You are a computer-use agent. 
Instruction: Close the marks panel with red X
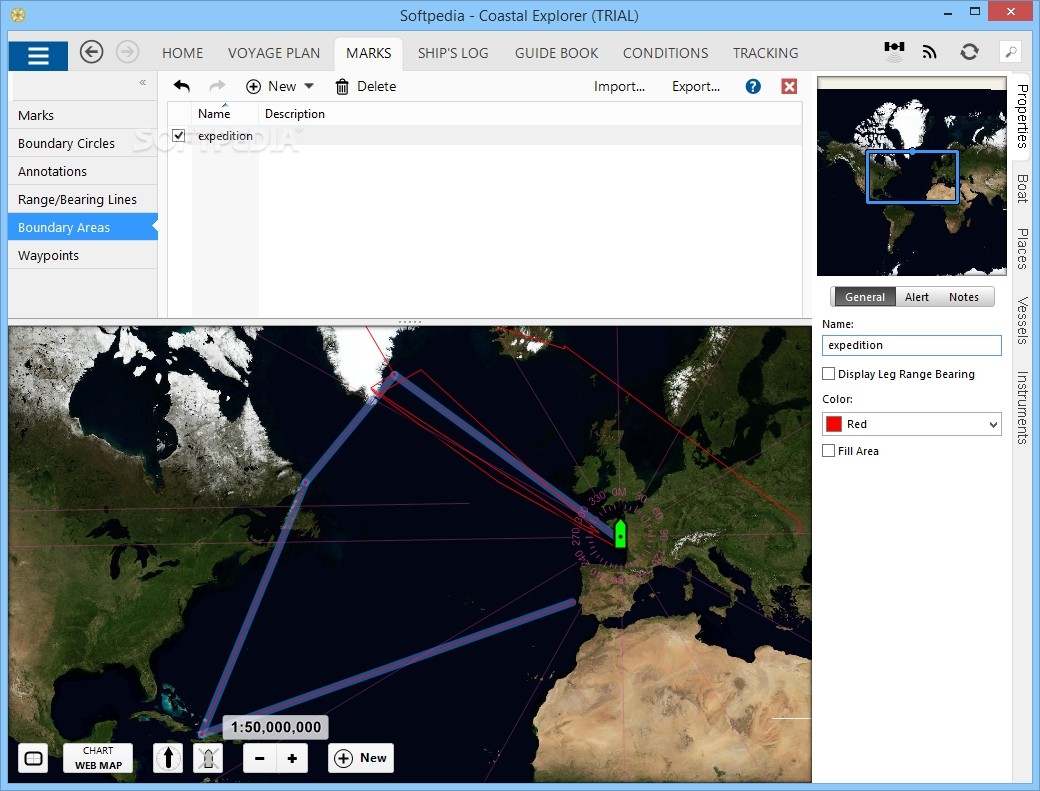[789, 86]
